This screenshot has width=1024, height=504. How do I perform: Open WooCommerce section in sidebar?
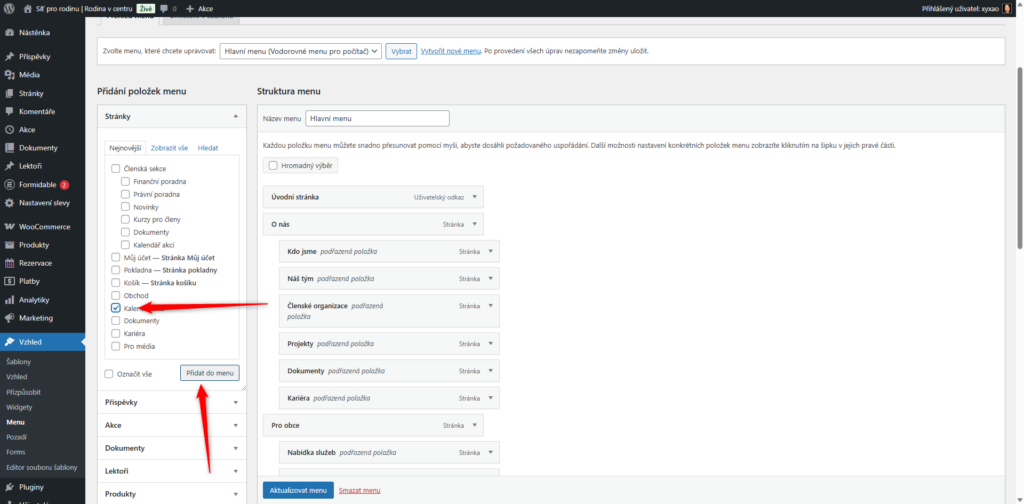pos(45,227)
